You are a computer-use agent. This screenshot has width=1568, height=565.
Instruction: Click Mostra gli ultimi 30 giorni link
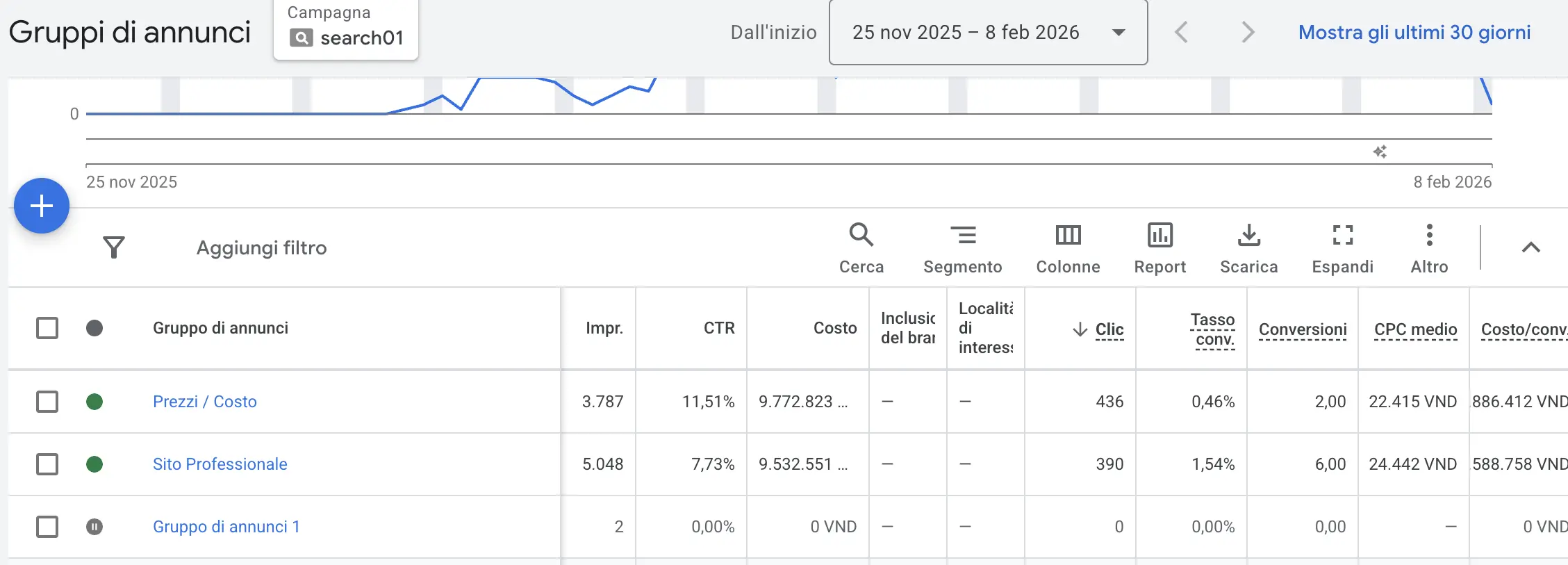click(1414, 33)
